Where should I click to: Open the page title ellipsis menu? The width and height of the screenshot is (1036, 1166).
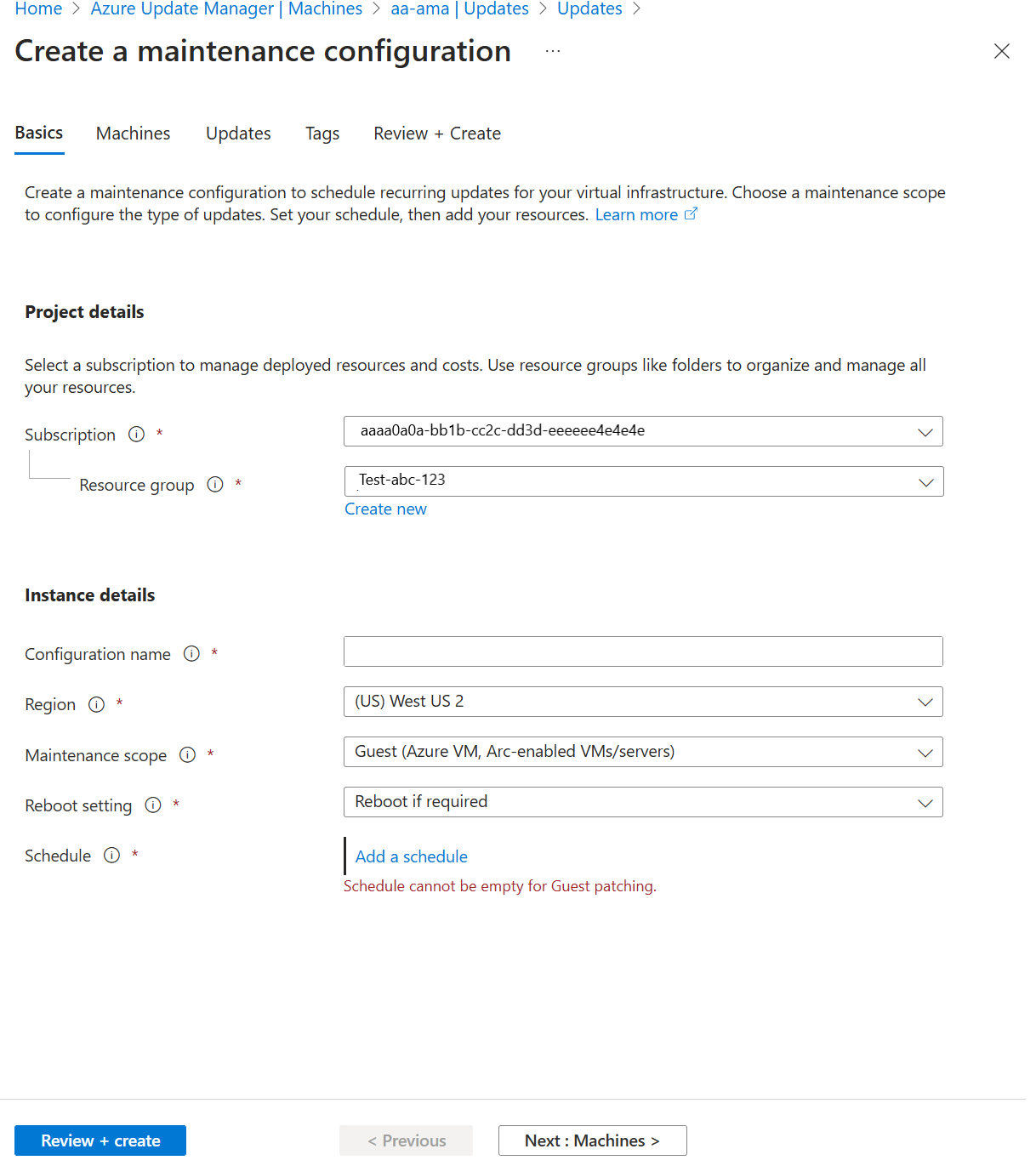[x=552, y=50]
